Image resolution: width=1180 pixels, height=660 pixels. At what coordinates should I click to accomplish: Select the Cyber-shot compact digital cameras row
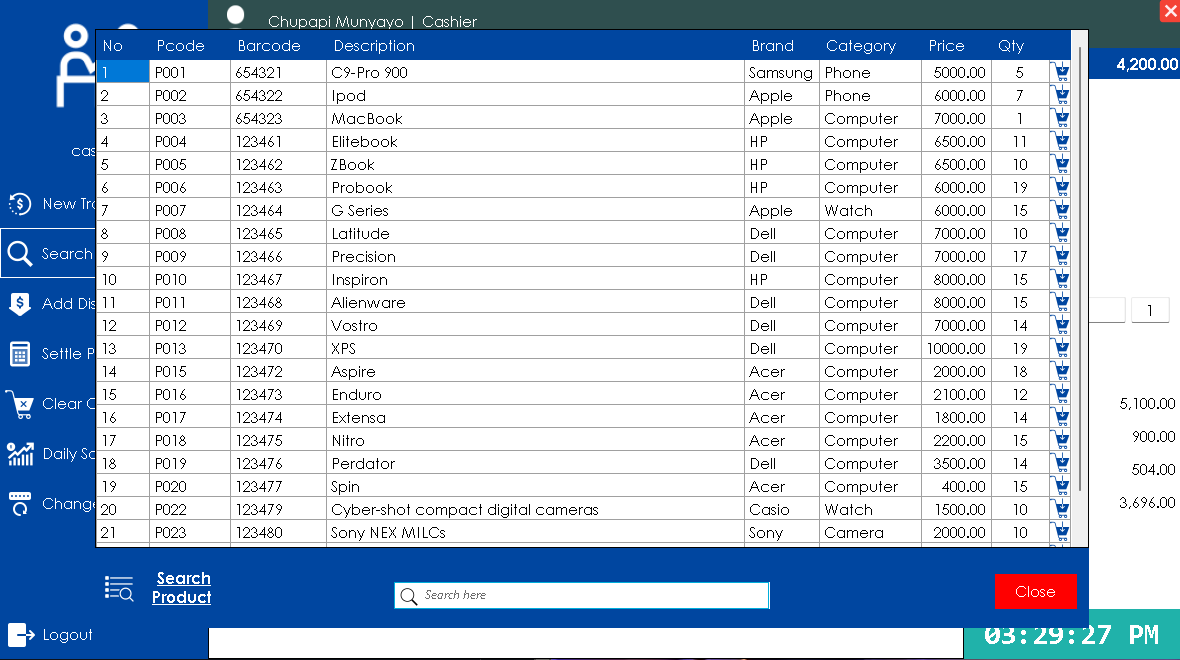tap(583, 509)
